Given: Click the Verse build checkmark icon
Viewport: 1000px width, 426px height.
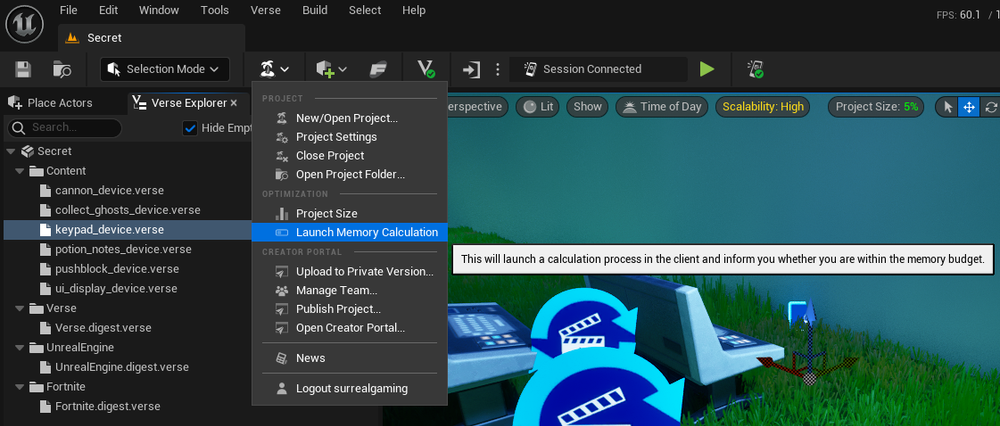Looking at the screenshot, I should click(x=425, y=69).
